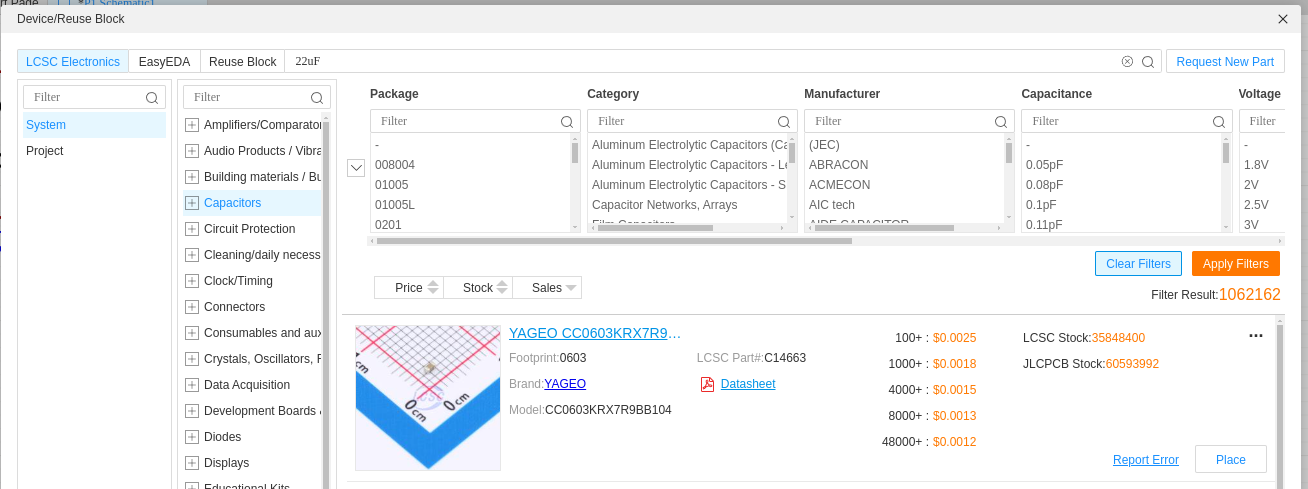Expand the Building materials category
Image resolution: width=1308 pixels, height=489 pixels.
[x=192, y=177]
